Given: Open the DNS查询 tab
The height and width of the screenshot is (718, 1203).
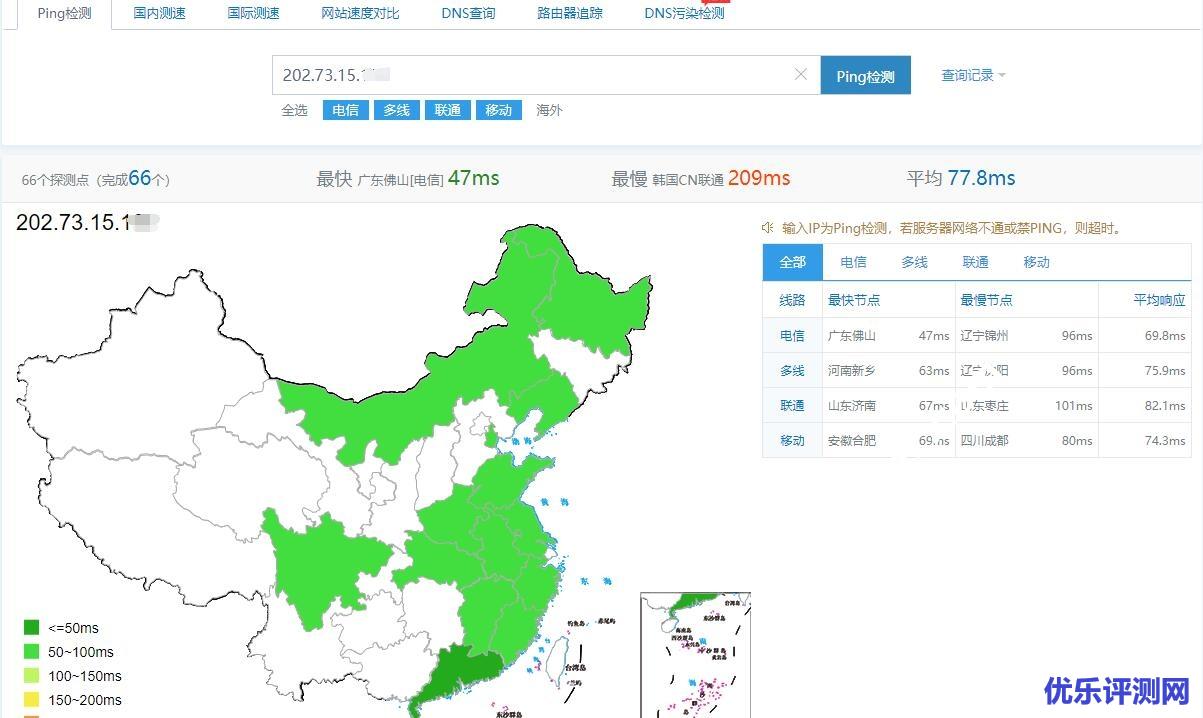Looking at the screenshot, I should click(x=468, y=14).
